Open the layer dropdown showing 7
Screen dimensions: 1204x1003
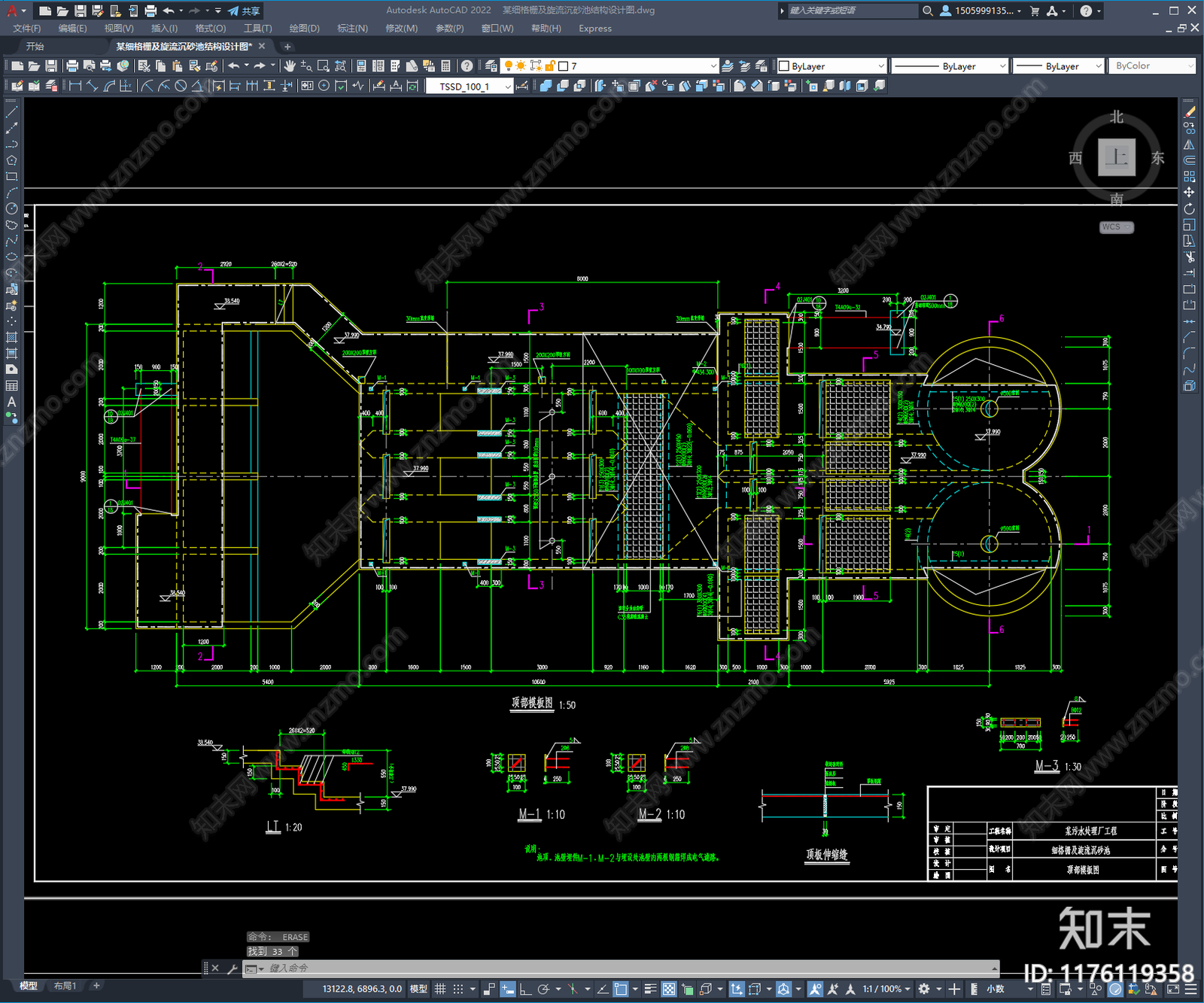[610, 66]
